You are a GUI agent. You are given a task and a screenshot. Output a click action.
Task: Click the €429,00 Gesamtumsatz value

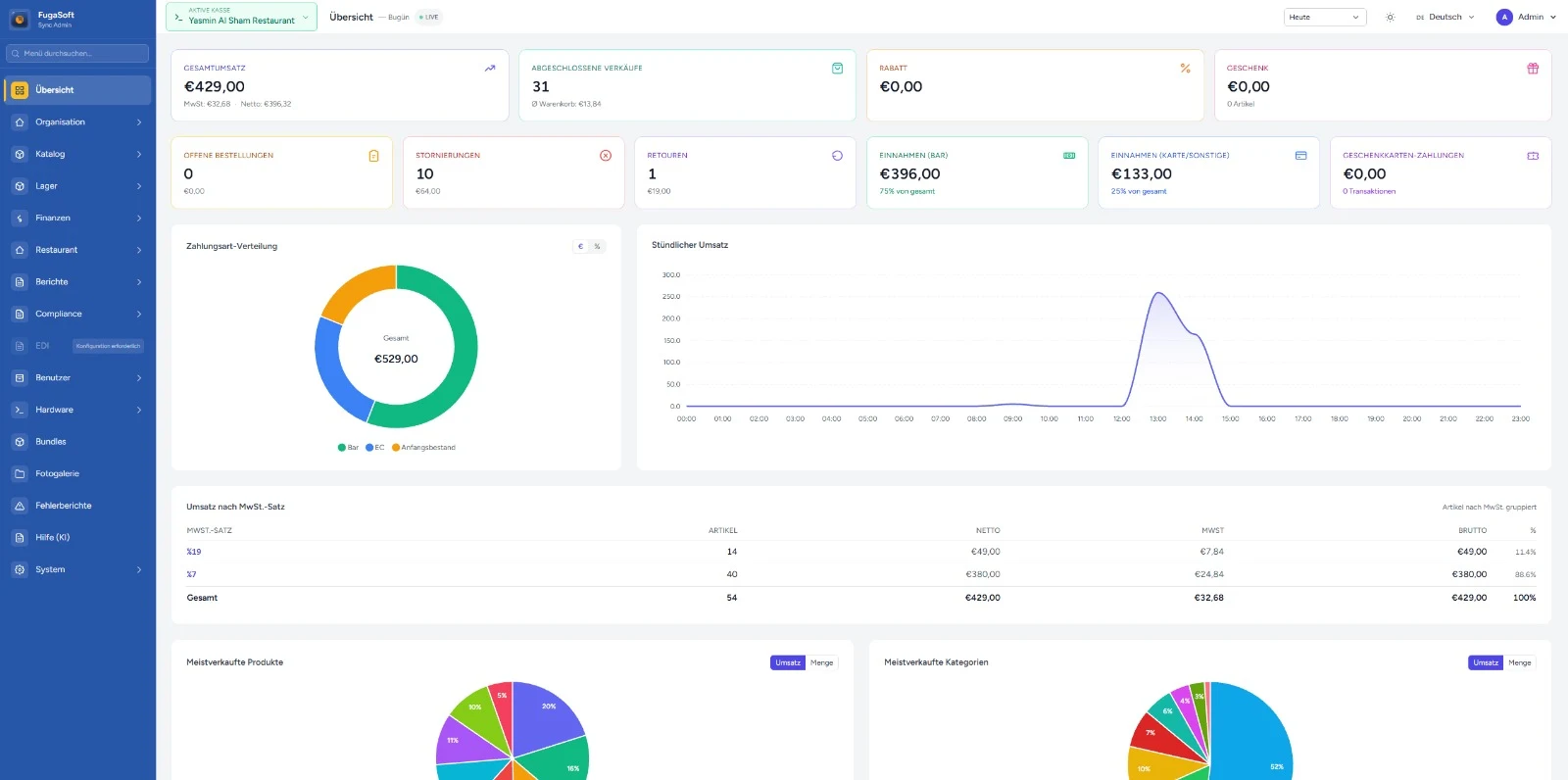215,86
